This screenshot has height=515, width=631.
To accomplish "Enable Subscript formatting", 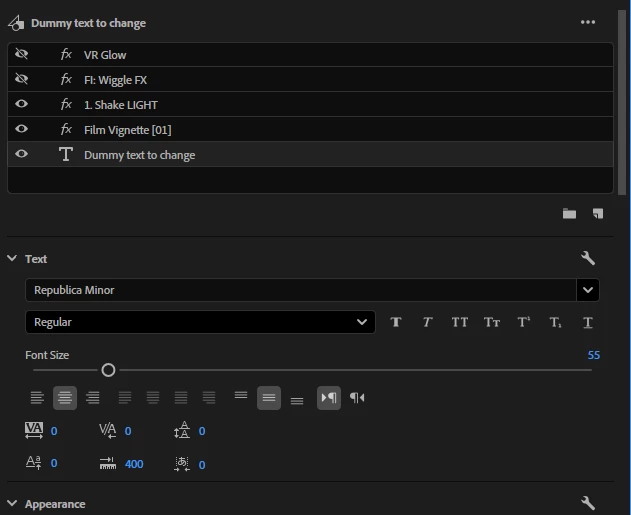I will click(x=555, y=322).
